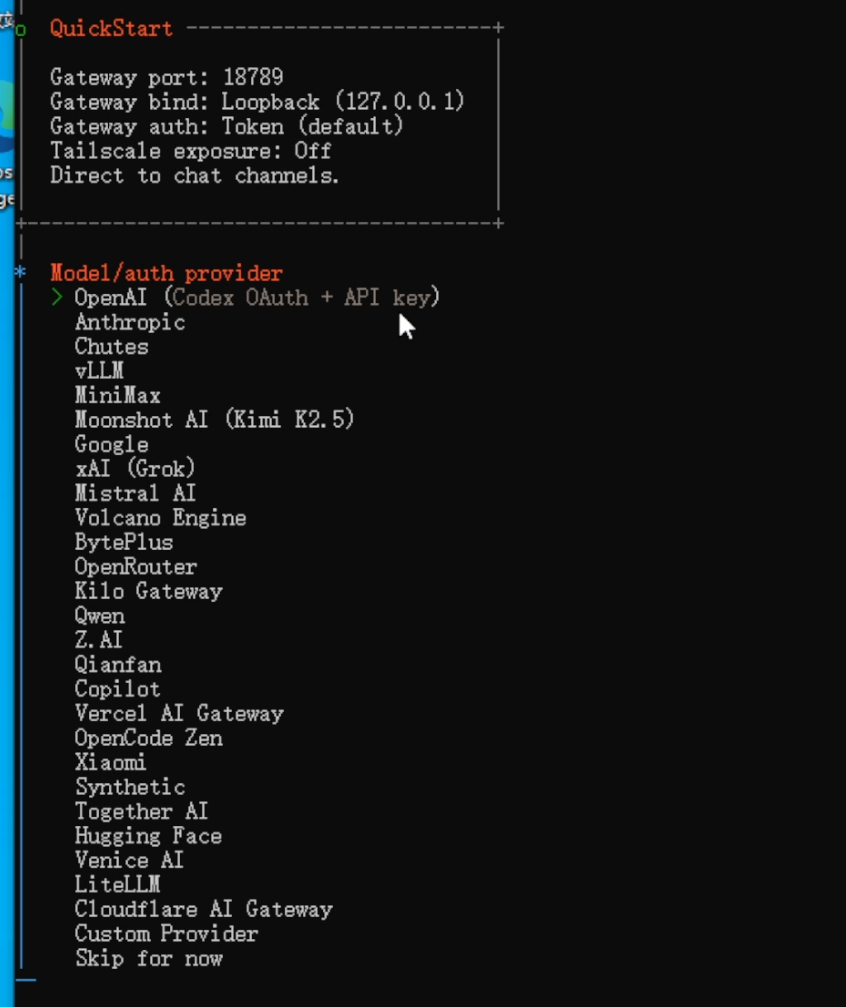Choose the xAI (Grok) provider
The width and height of the screenshot is (846, 1007).
(135, 469)
